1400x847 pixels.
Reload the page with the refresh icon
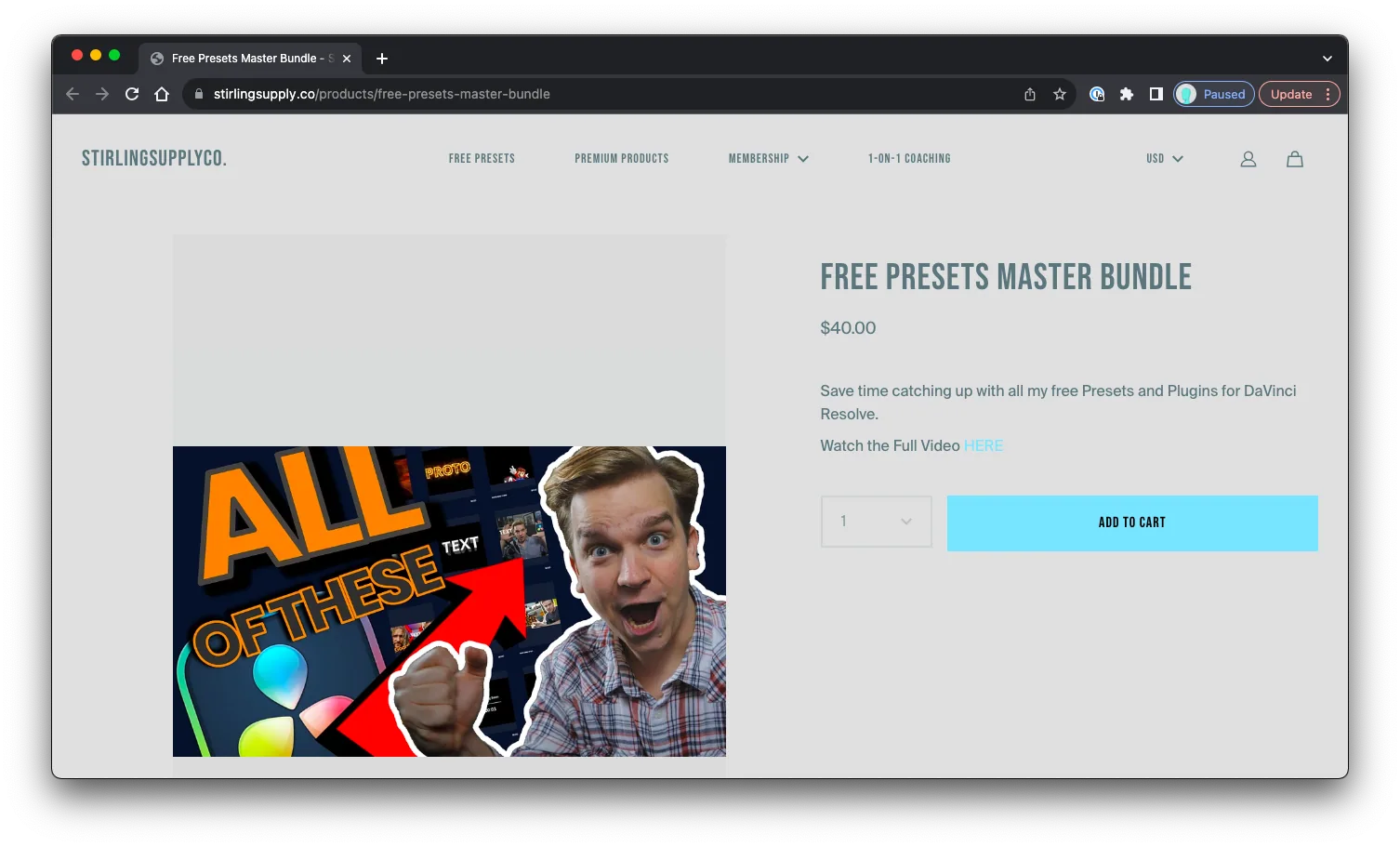tap(132, 94)
